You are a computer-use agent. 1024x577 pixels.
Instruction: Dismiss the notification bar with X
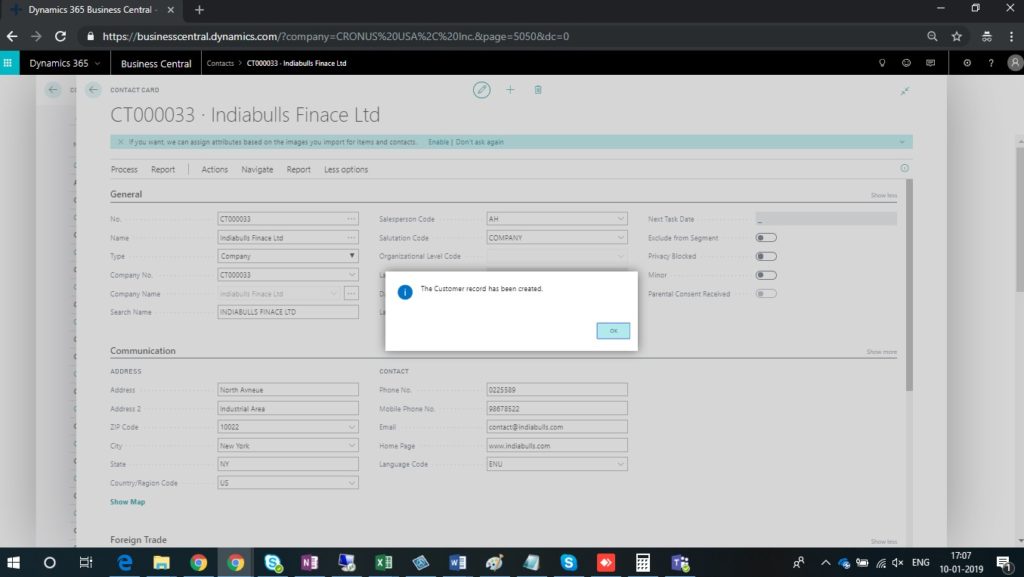coord(120,142)
